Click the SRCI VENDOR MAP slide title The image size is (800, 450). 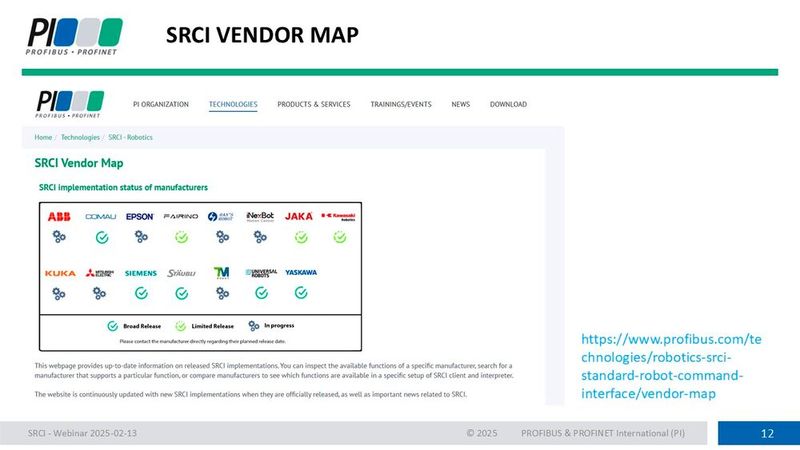262,35
